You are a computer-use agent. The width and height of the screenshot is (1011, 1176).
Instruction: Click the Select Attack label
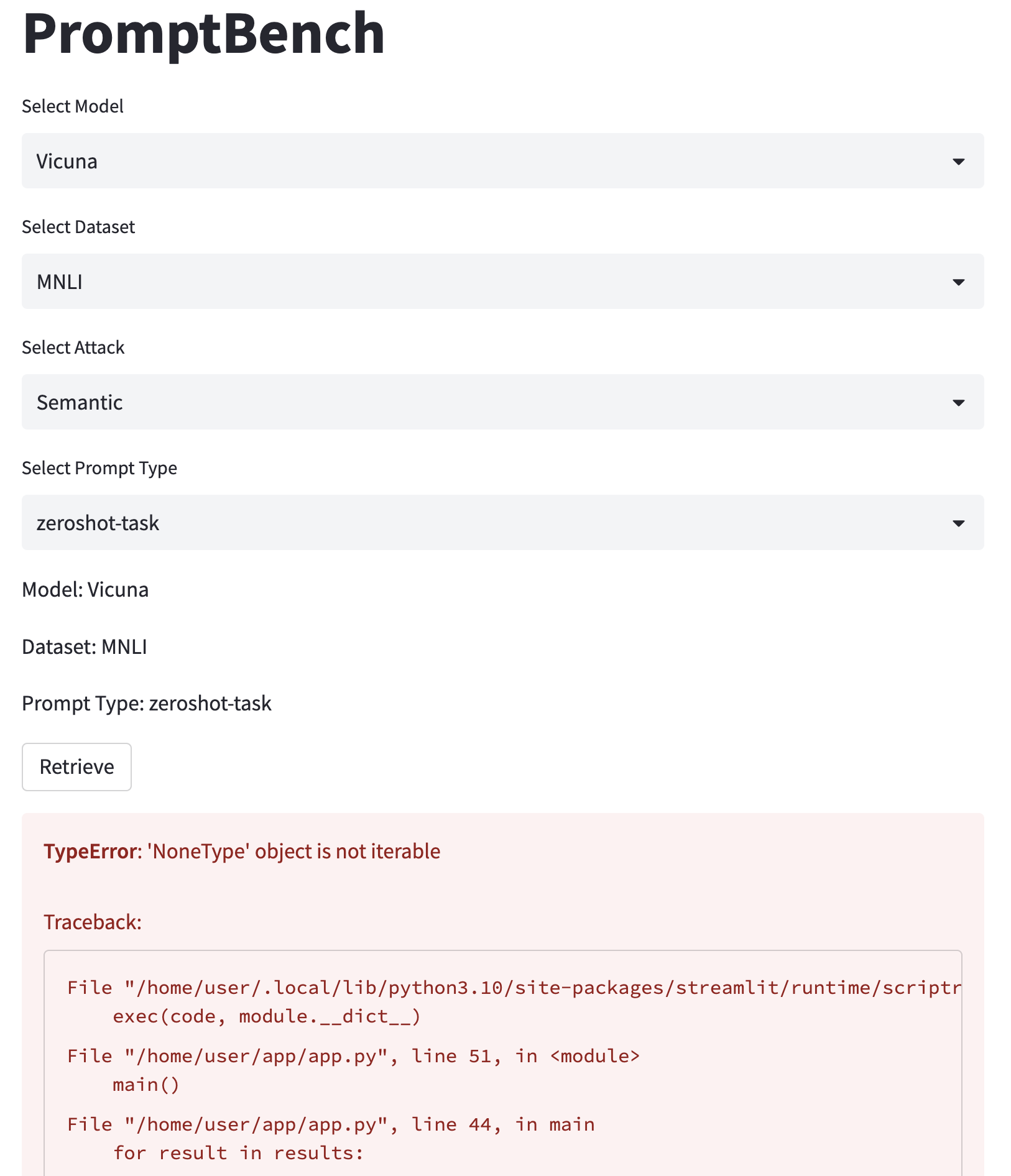pyautogui.click(x=73, y=347)
